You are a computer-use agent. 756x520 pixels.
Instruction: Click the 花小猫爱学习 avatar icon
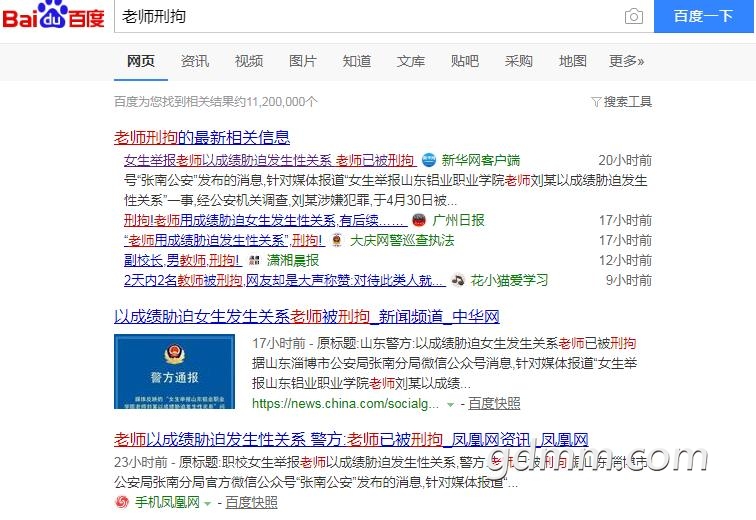point(458,280)
